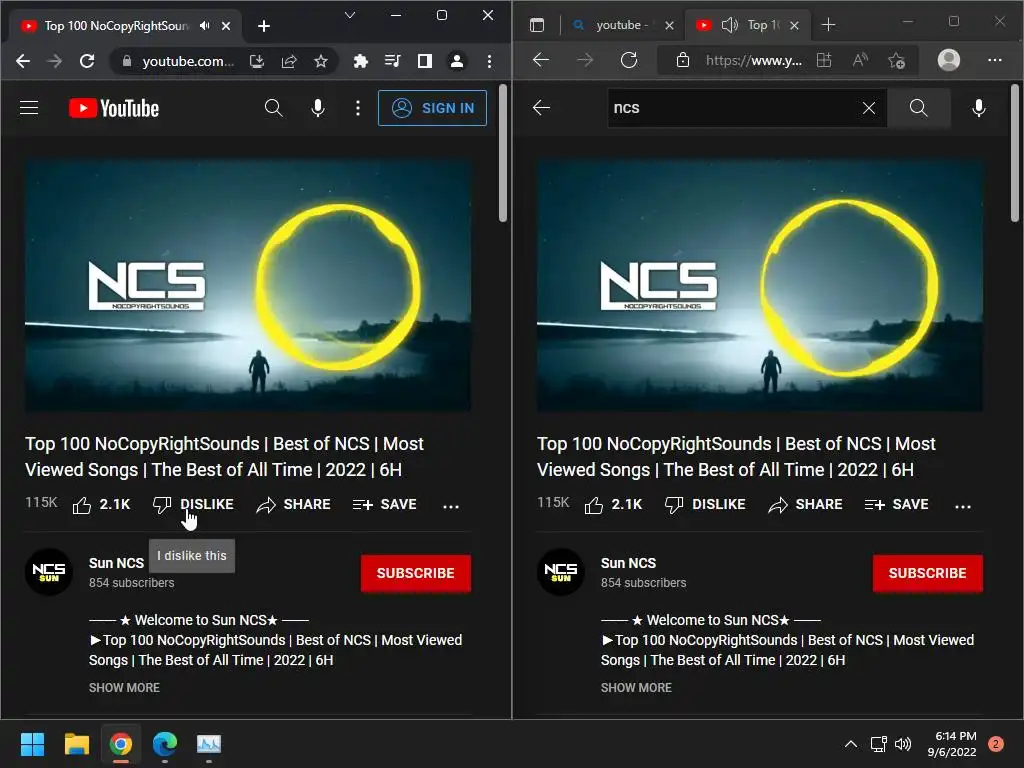Close the Top 100 NoCopyRightSounds Chrome tab
Image resolution: width=1024 pixels, height=768 pixels.
pyautogui.click(x=226, y=25)
